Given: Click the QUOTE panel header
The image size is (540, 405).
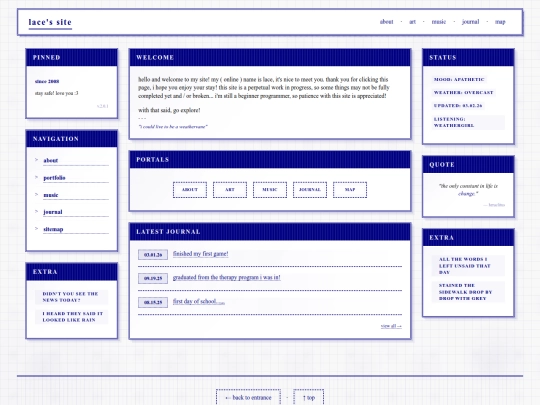Looking at the screenshot, I should [x=468, y=165].
